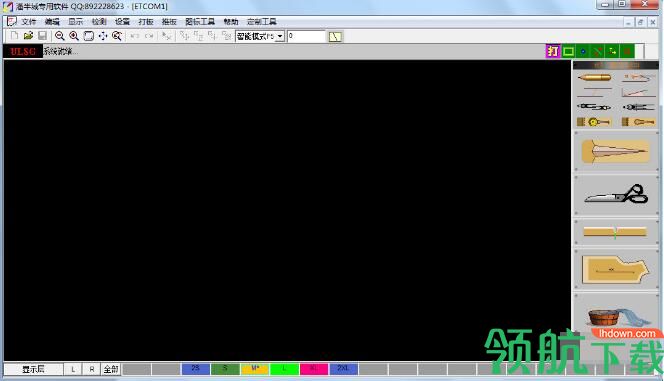Click the 显示层 button
The width and height of the screenshot is (664, 381).
(33, 369)
